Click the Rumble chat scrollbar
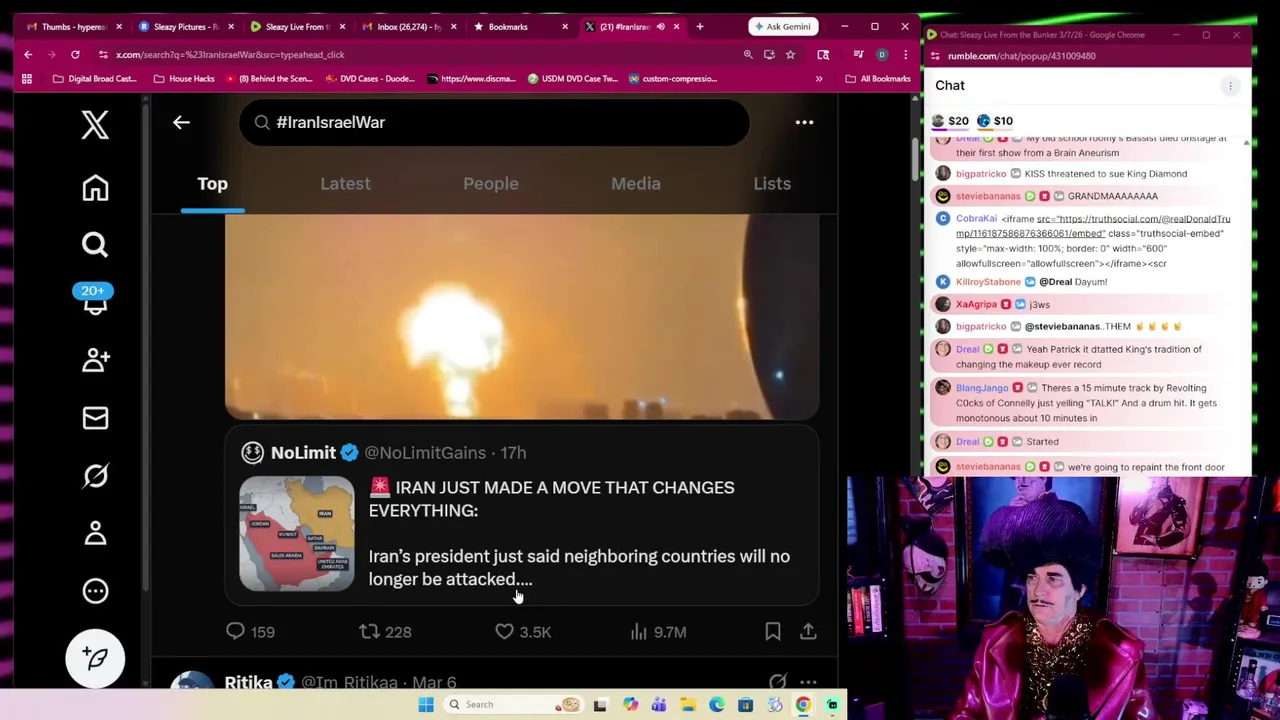The width and height of the screenshot is (1280, 720). [x=1247, y=305]
